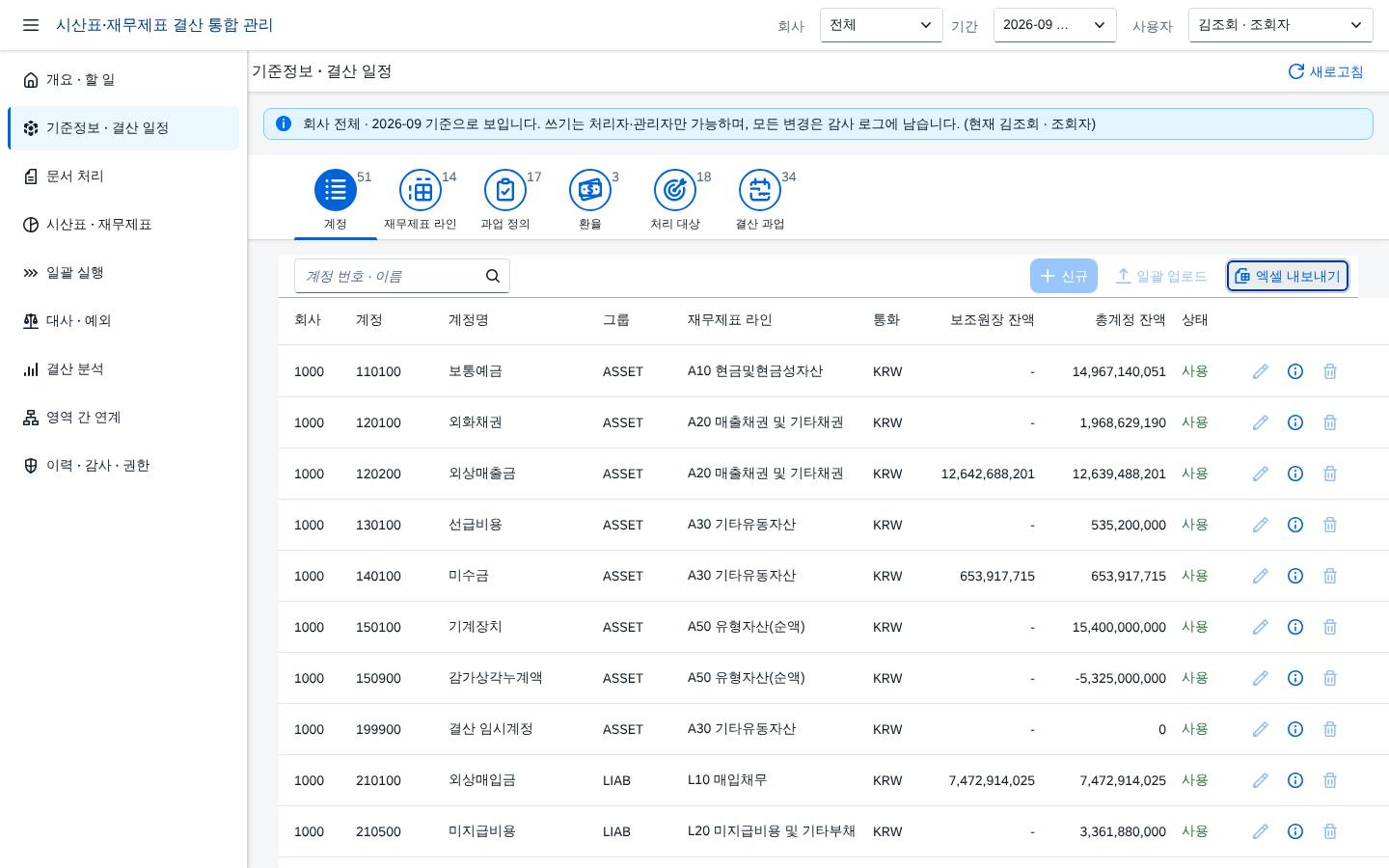Open 대사 · 예외 in the sidebar
The height and width of the screenshot is (868, 1389).
tap(123, 321)
